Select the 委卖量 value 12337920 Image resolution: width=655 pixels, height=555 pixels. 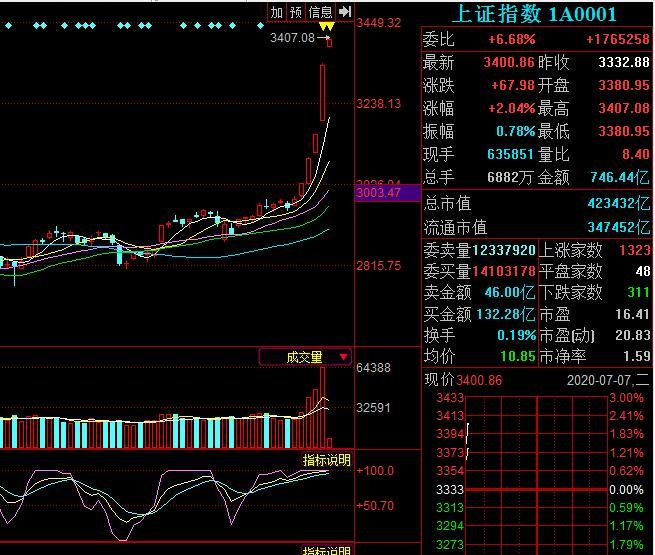pos(504,250)
